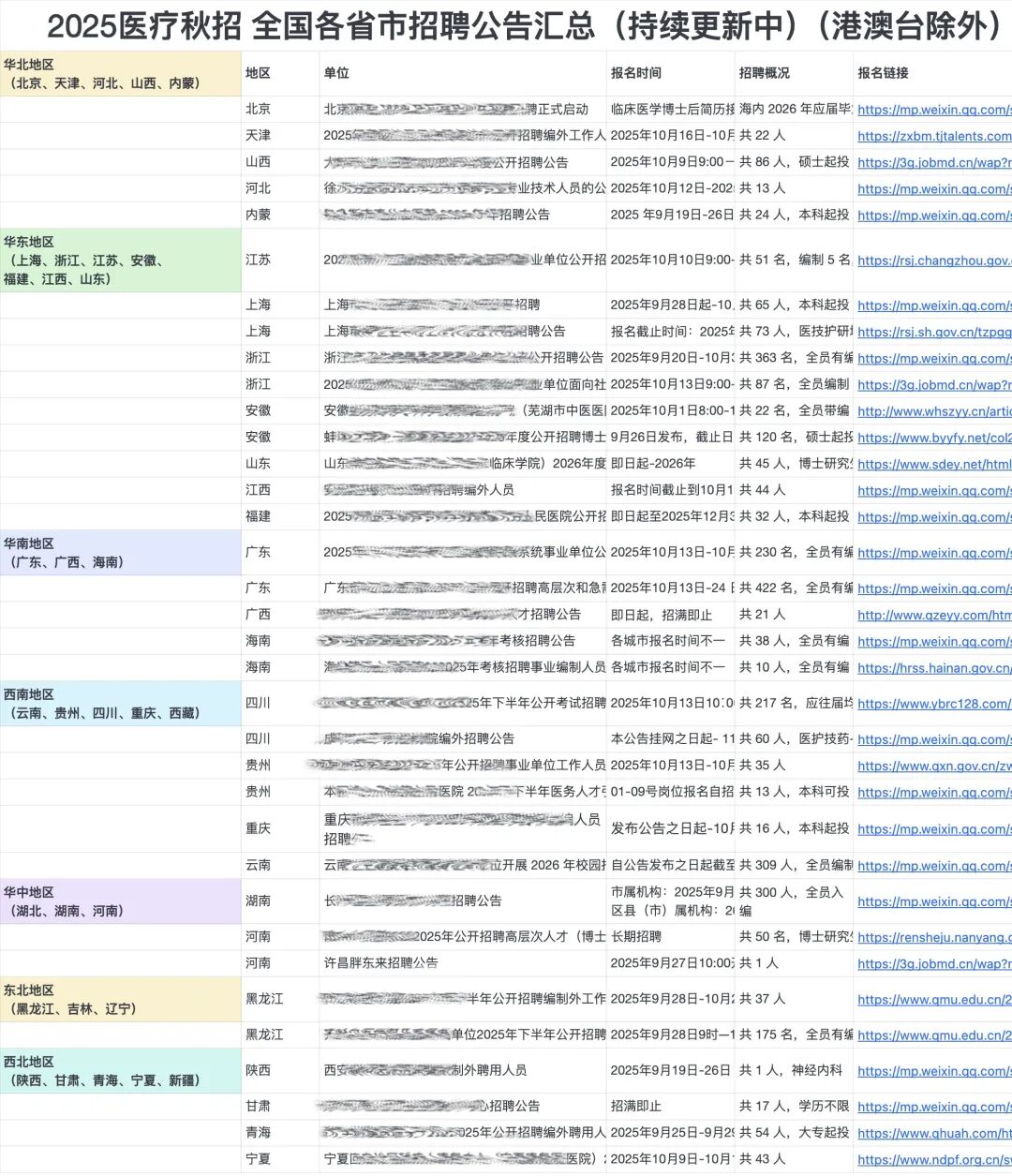Select the 许昌胖东来招聘公告 cell
Viewport: 1012px width, 1176px height.
[x=381, y=963]
